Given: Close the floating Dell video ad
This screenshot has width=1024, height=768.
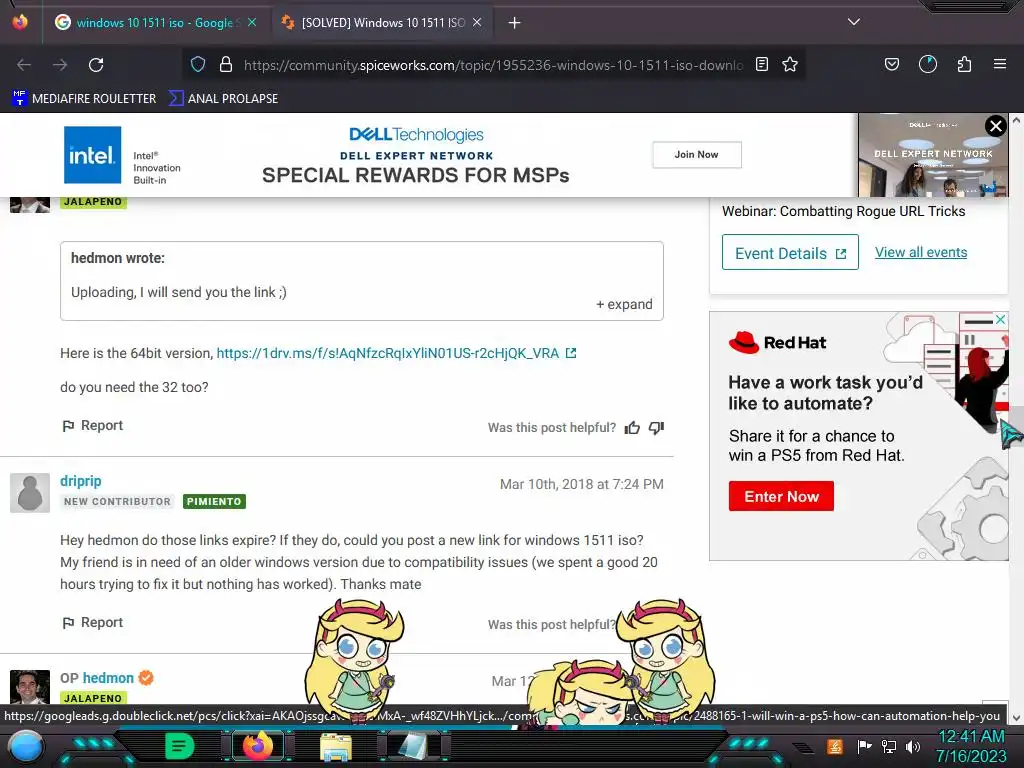Looking at the screenshot, I should [995, 125].
